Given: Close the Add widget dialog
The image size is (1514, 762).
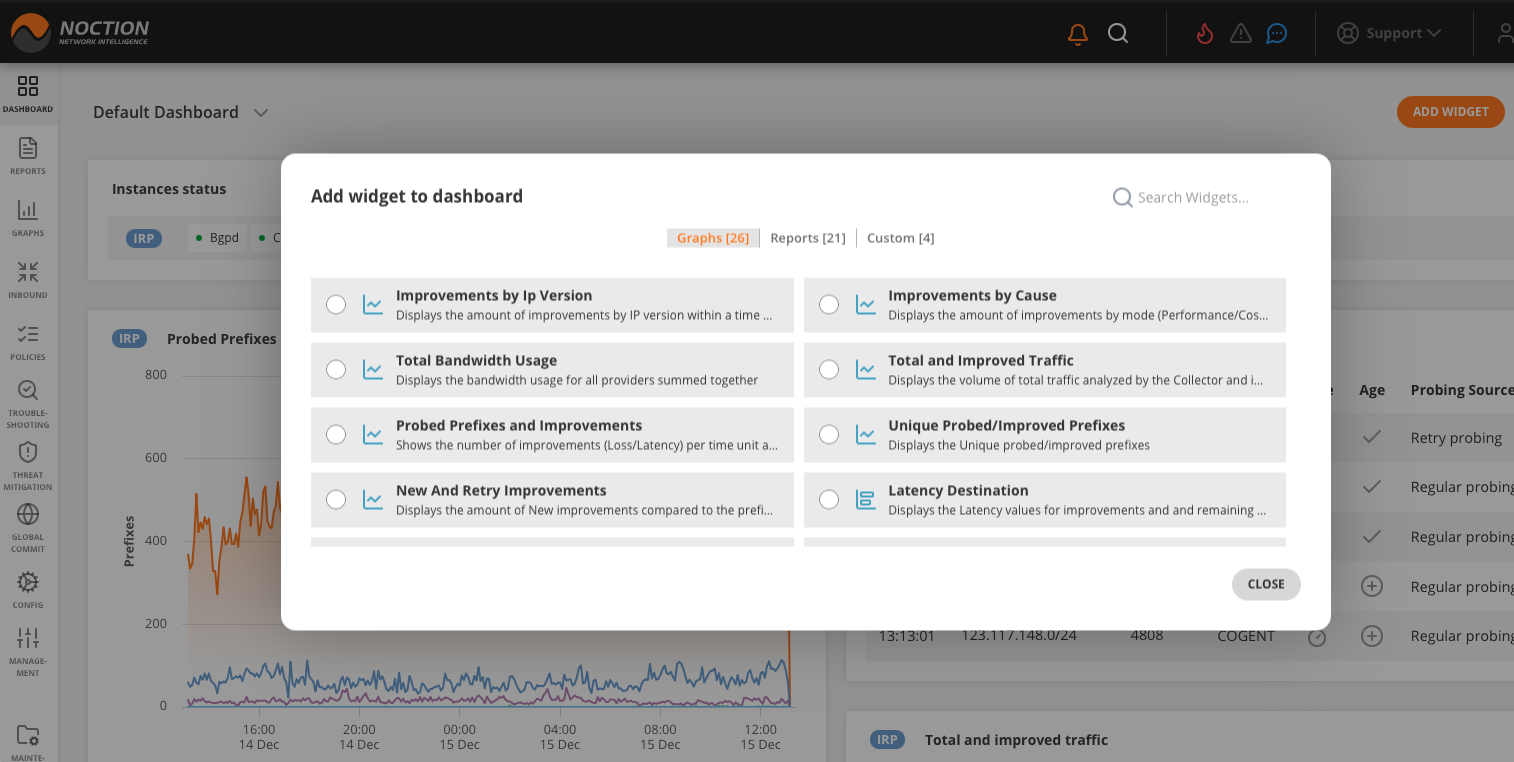Looking at the screenshot, I should point(1265,584).
